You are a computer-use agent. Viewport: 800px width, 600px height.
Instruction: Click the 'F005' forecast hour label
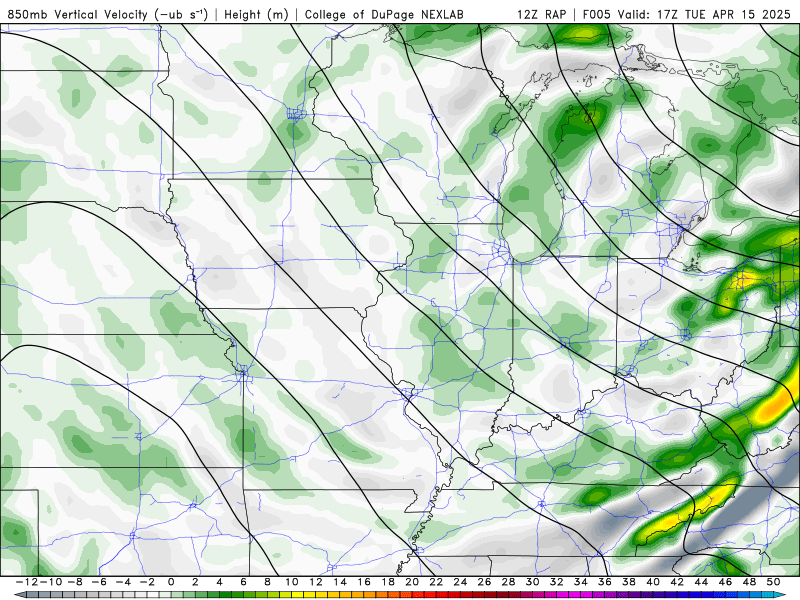596,14
